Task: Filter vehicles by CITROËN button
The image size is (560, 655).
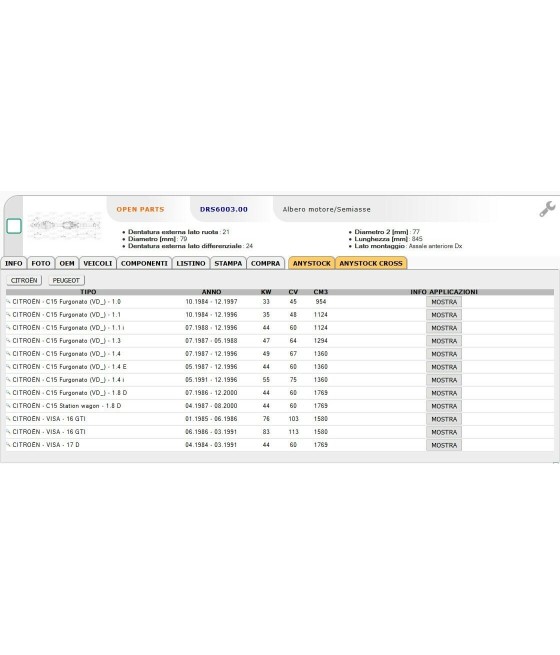Action: (24, 280)
